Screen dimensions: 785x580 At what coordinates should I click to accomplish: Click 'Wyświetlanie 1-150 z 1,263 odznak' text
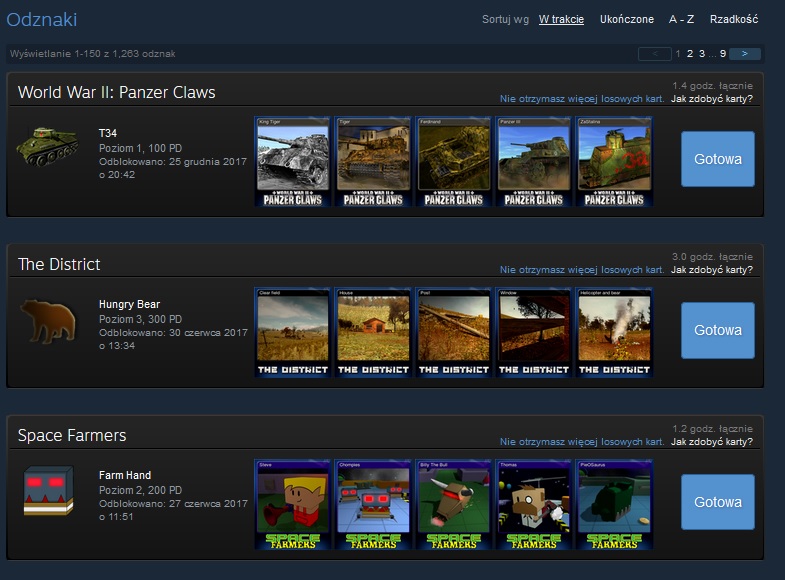click(93, 54)
